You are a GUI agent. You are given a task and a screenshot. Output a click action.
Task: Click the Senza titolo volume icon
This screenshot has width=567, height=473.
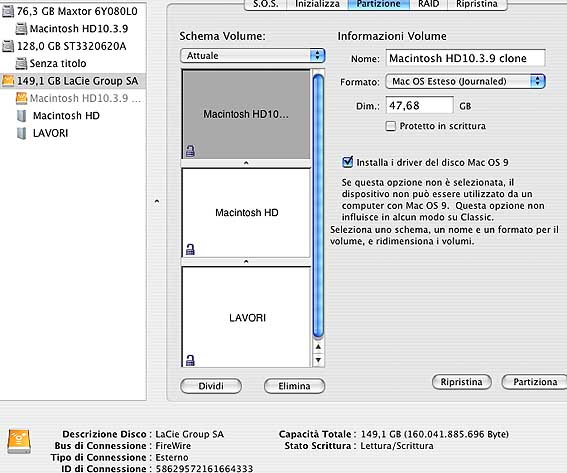21,64
